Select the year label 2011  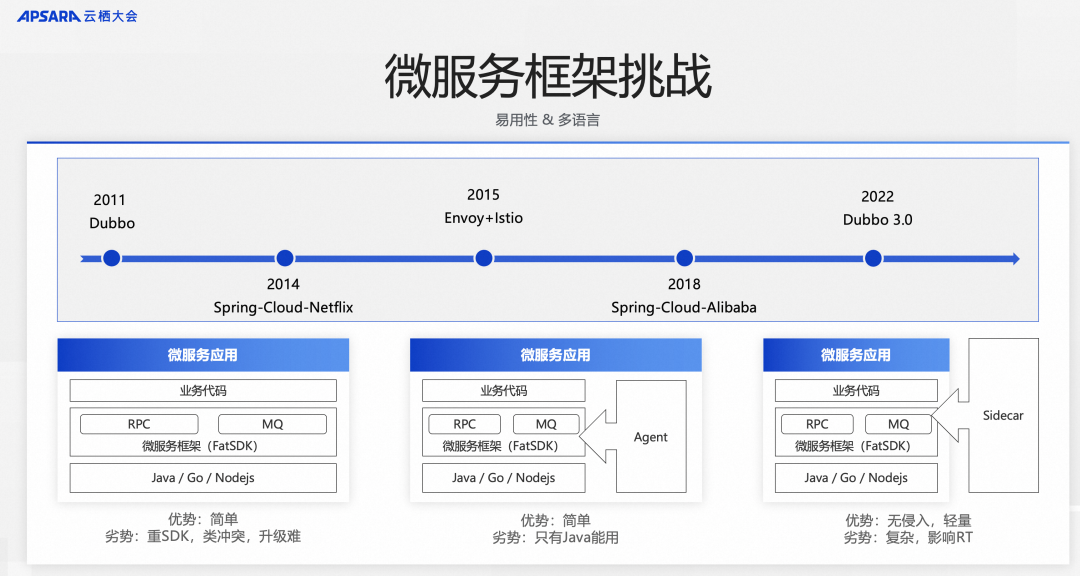[x=110, y=200]
